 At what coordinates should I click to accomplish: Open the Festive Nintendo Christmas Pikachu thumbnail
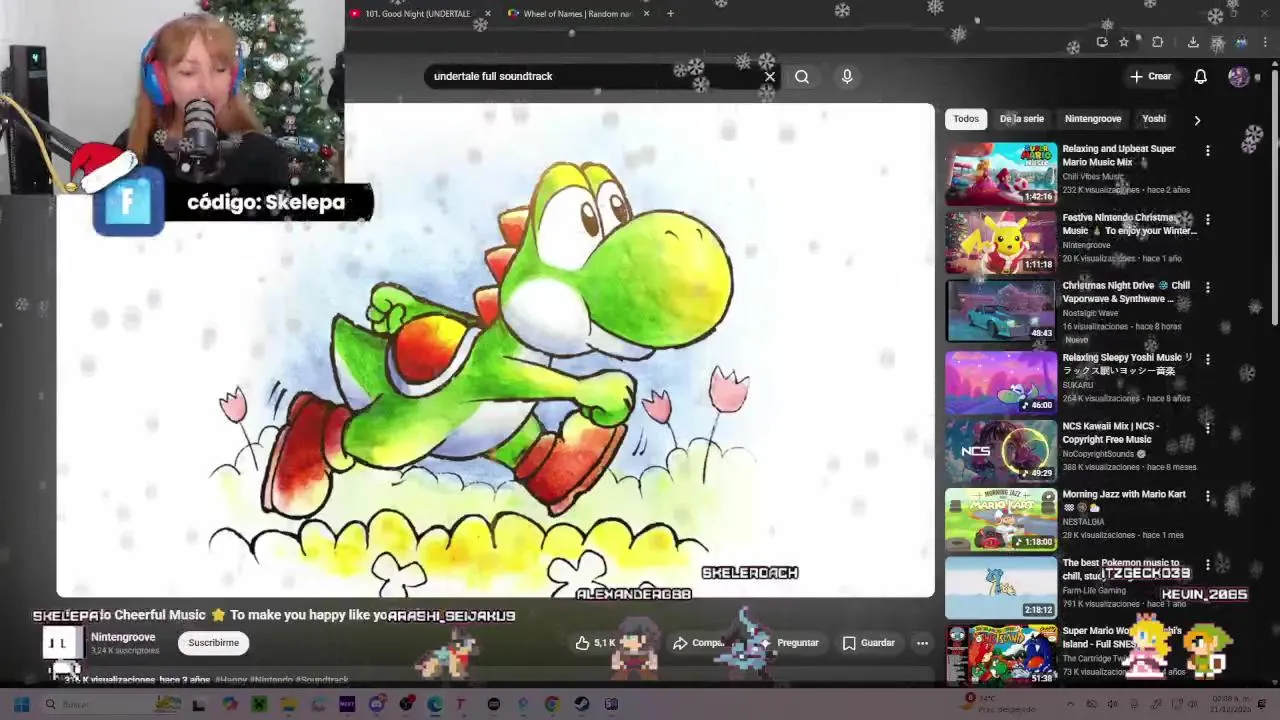1001,242
